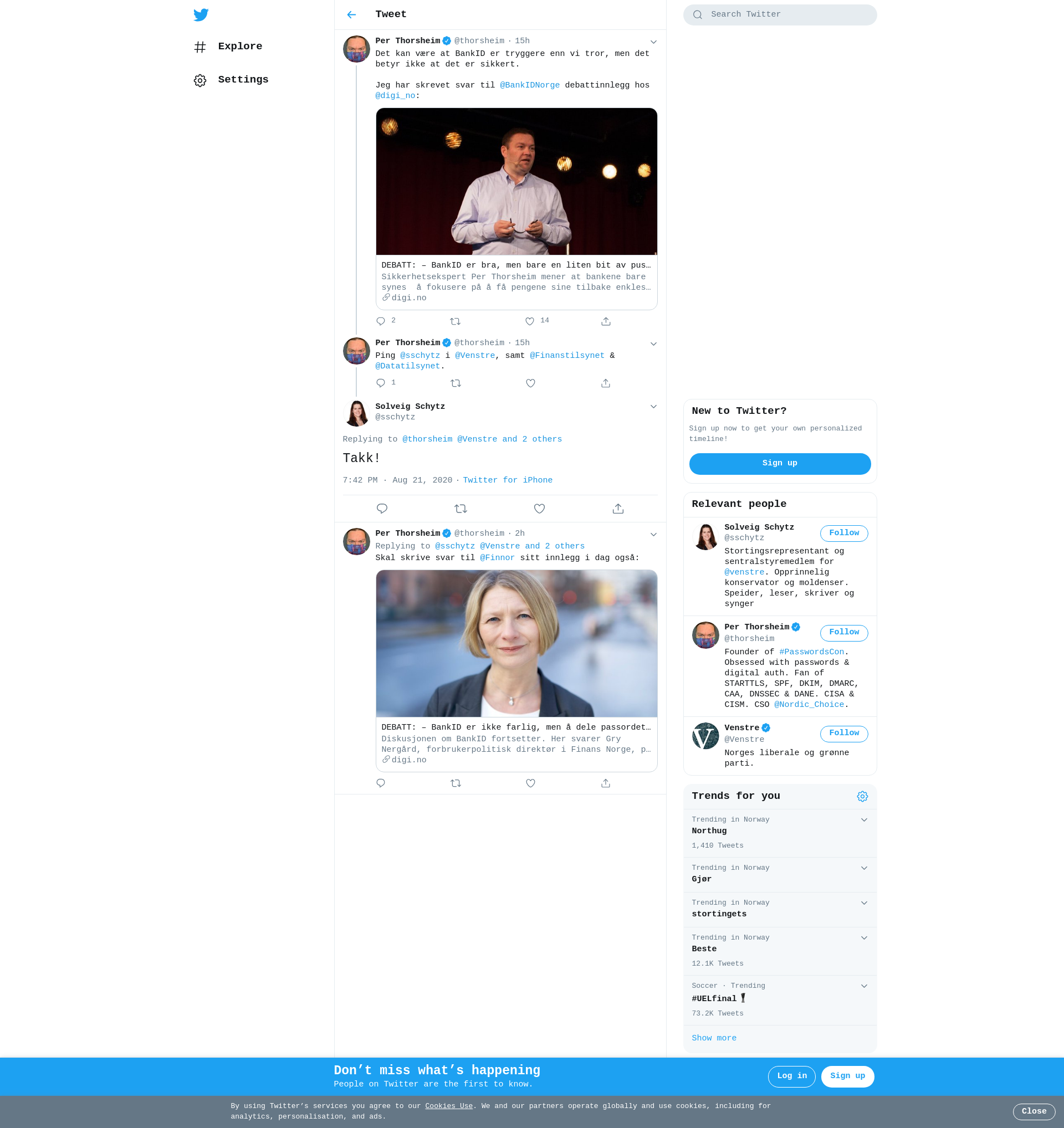Like the Ping @sschytz tweet
This screenshot has width=1064, height=1128.
(530, 383)
